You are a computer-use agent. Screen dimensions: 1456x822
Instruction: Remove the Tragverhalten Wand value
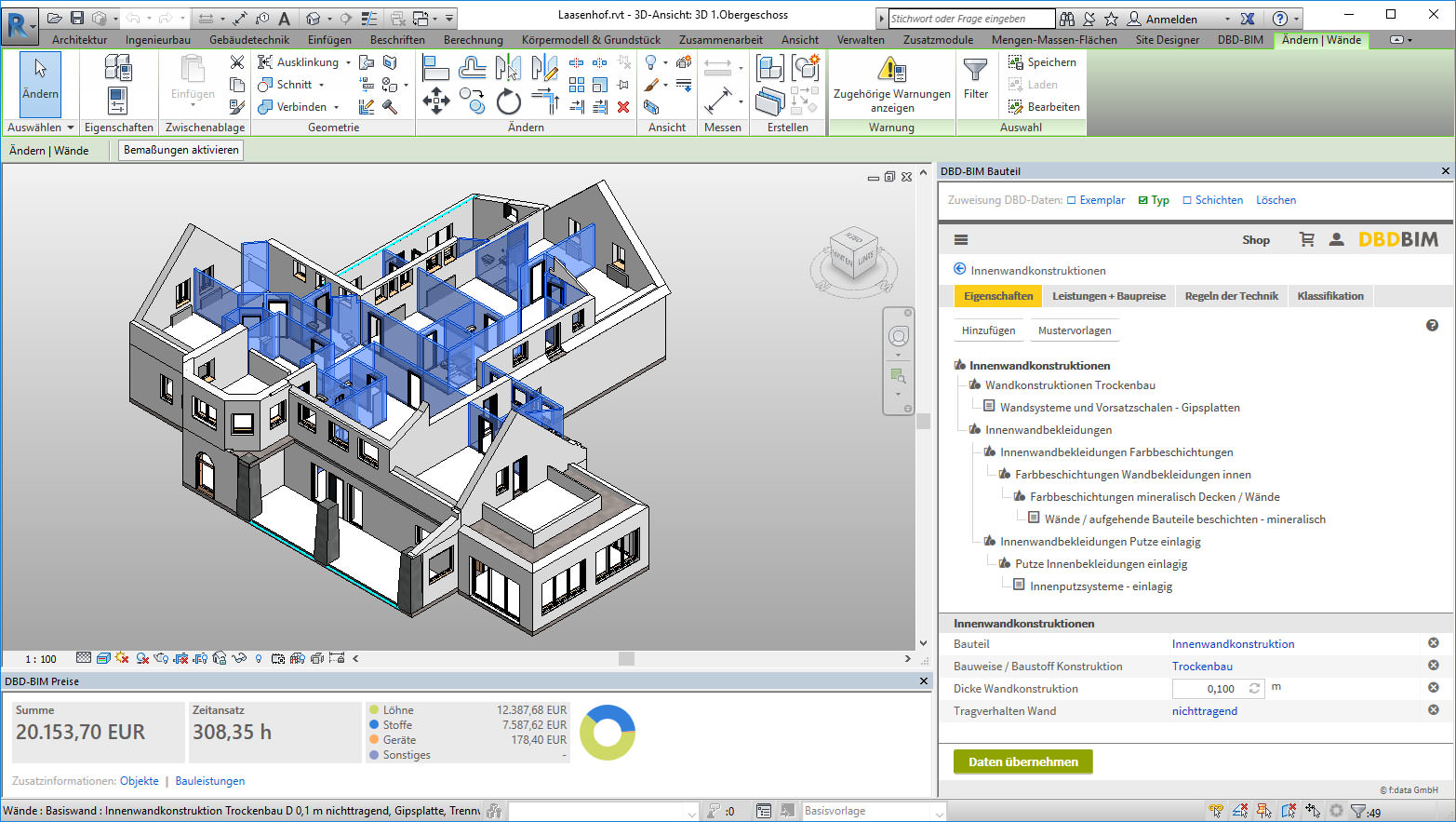(1433, 710)
